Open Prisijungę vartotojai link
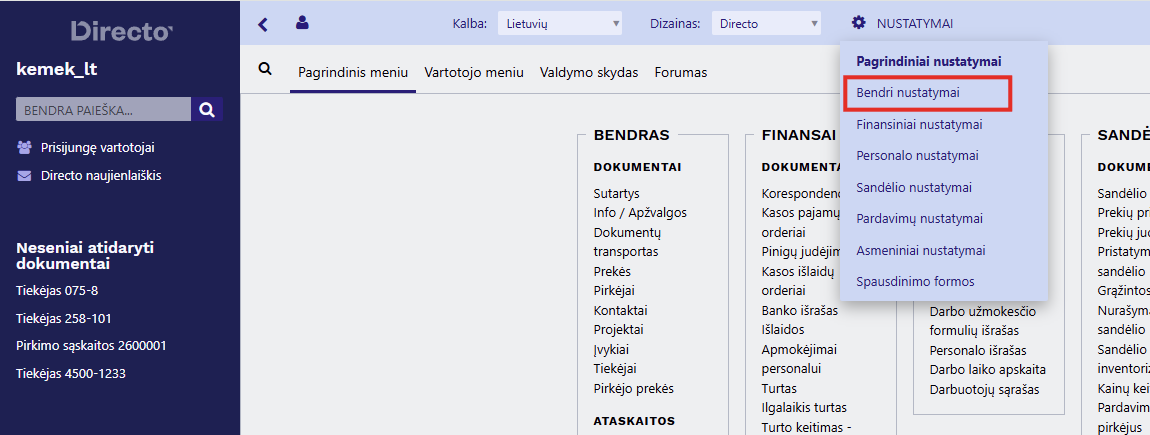The width and height of the screenshot is (1150, 435). [98, 147]
